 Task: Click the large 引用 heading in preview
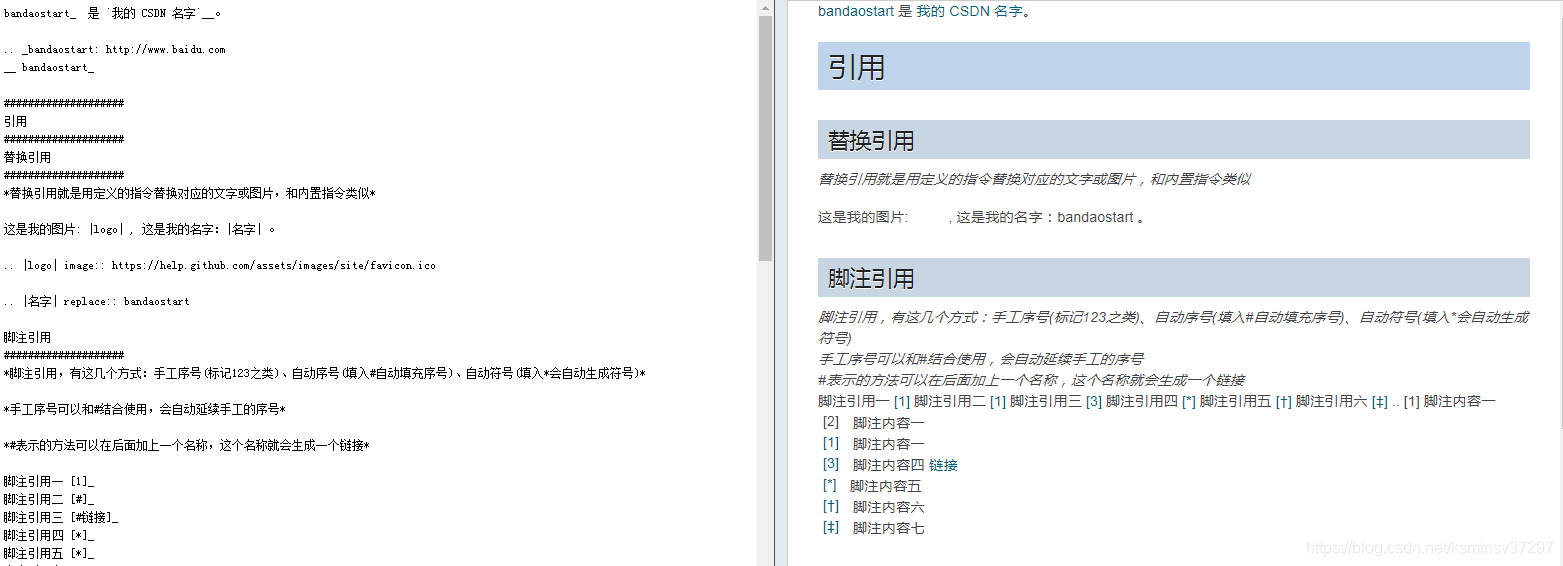point(1174,66)
